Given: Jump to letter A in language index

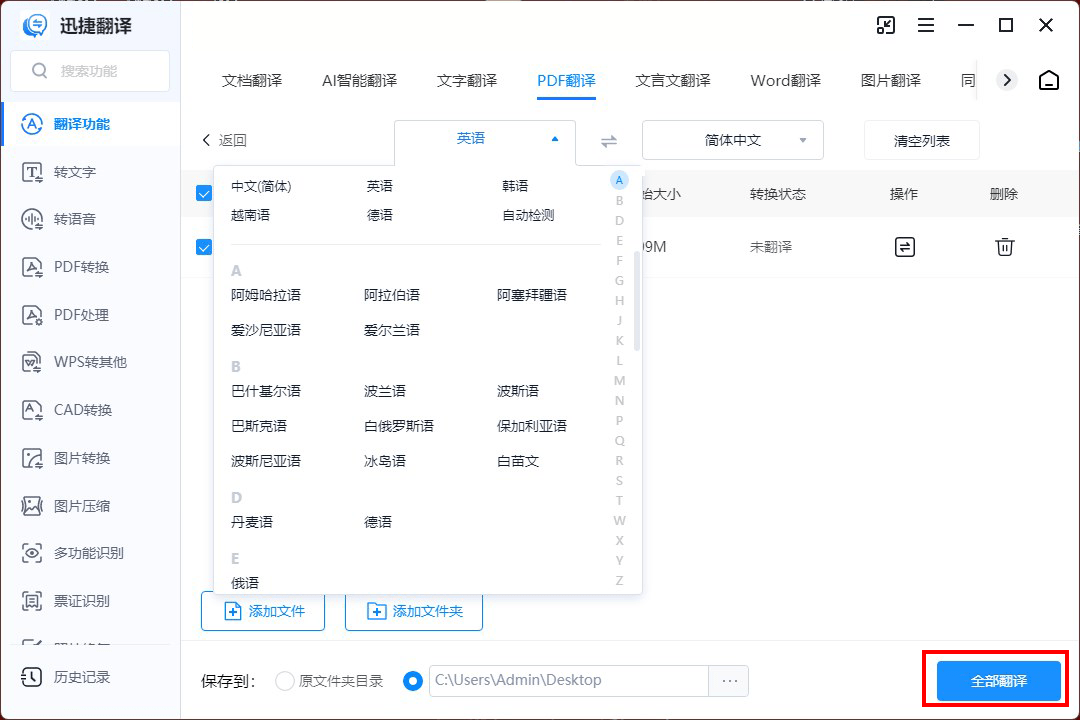Looking at the screenshot, I should click(x=619, y=181).
